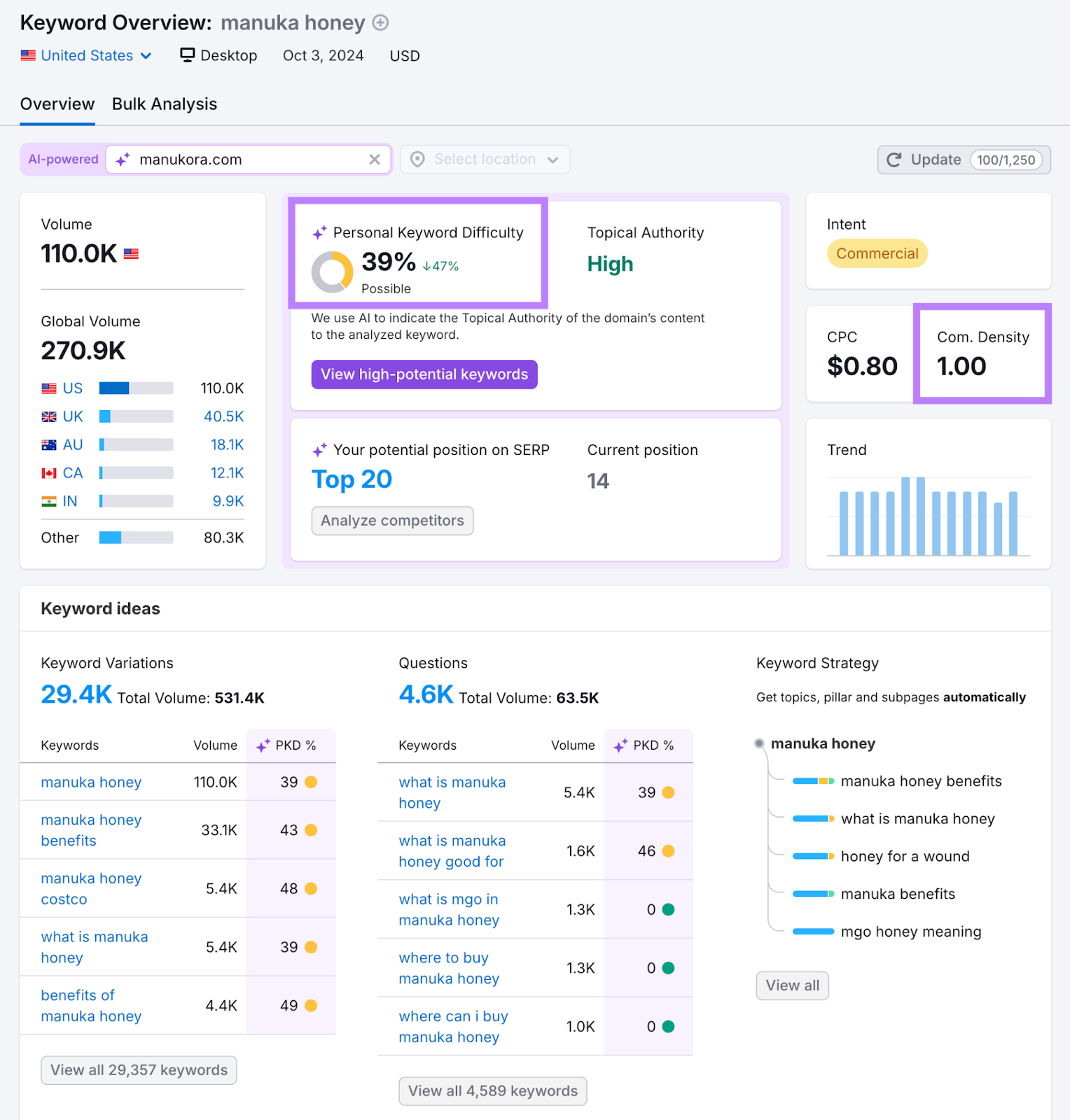Click the Canada flag icon
1070x1120 pixels.
49,473
